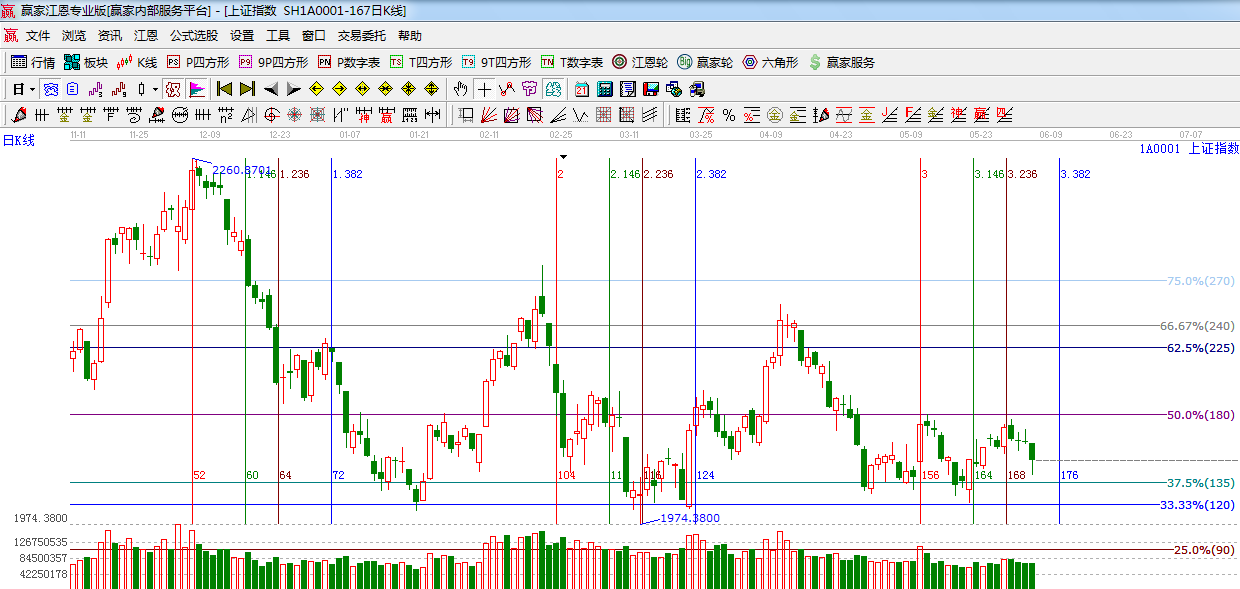The image size is (1240, 589).
Task: Select the hand pan tool
Action: point(460,89)
